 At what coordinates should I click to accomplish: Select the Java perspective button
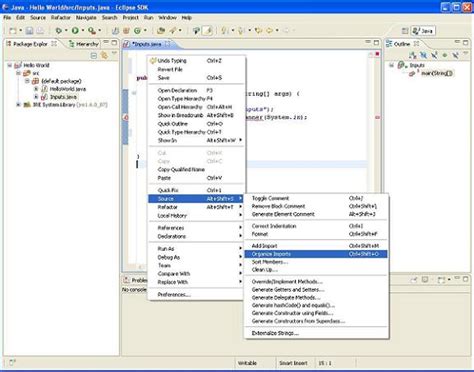(423, 31)
